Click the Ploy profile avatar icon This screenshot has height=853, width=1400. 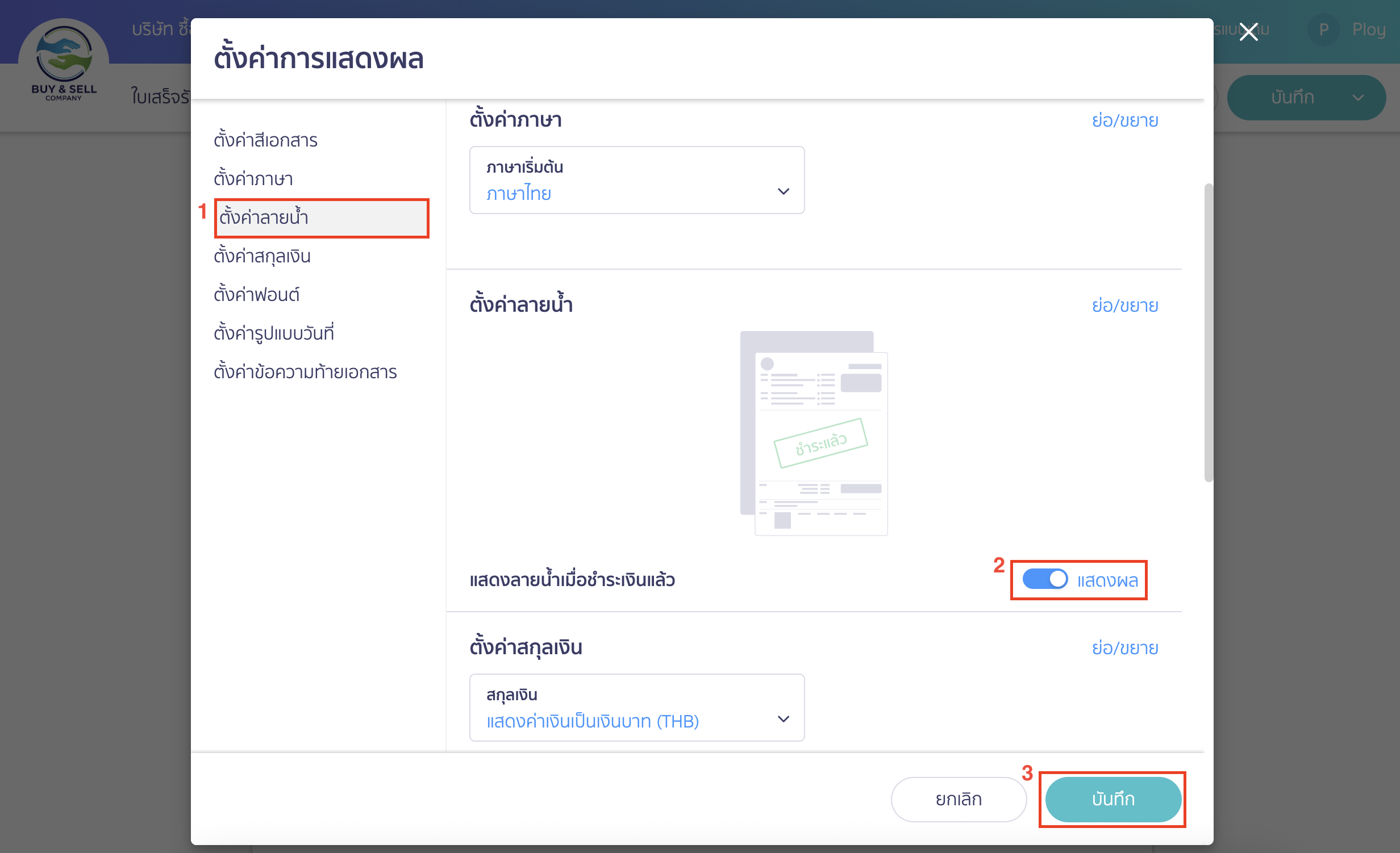coord(1324,30)
